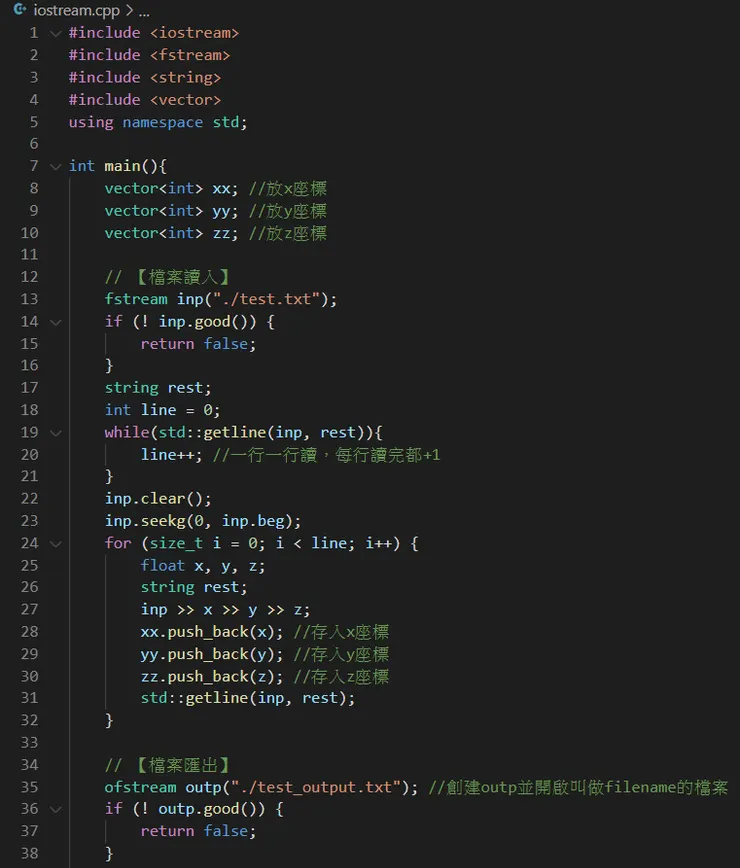Click the comment starting "//創建outp並開啟"
The image size is (740, 868).
578,787
